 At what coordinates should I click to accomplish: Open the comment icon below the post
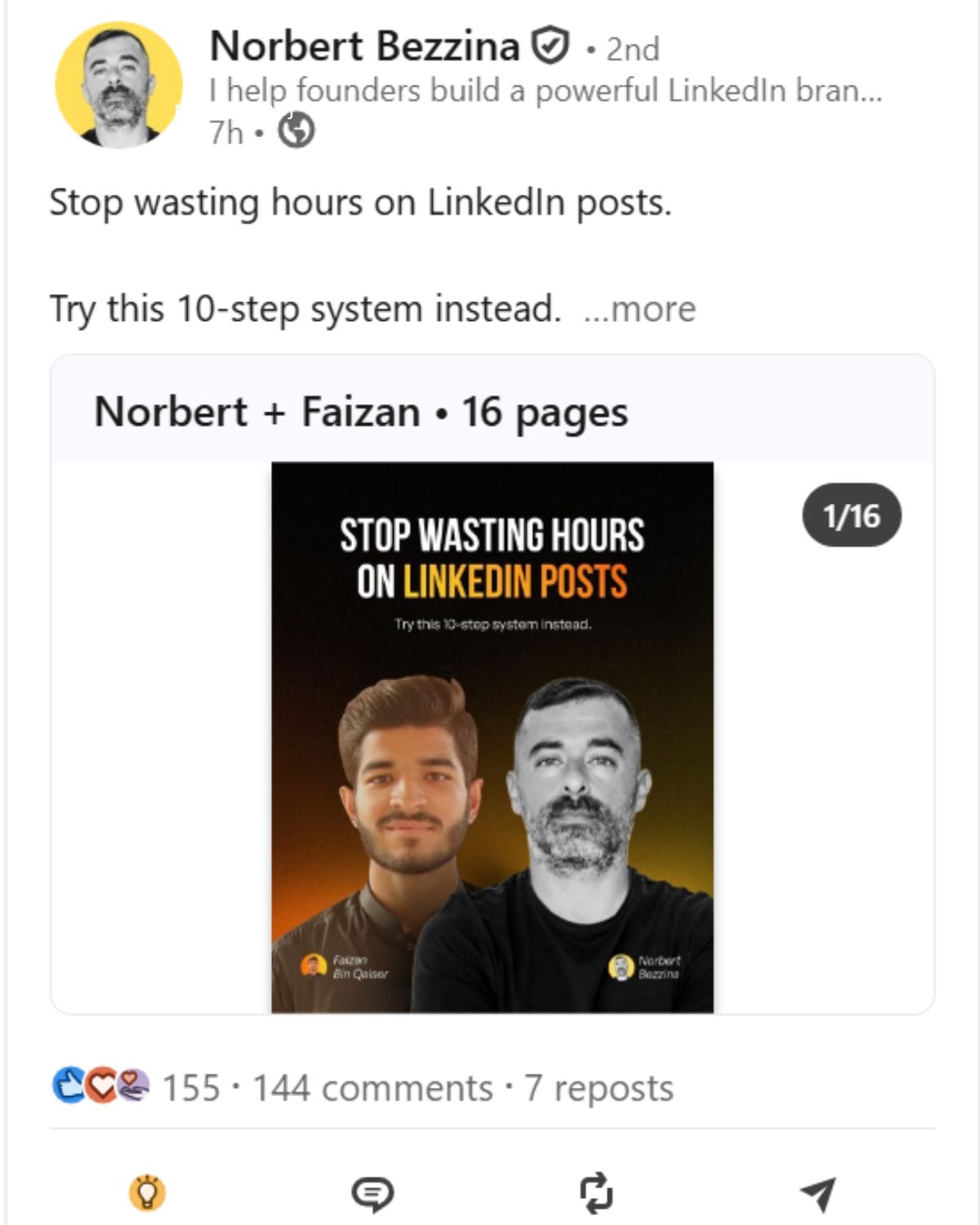click(372, 1194)
